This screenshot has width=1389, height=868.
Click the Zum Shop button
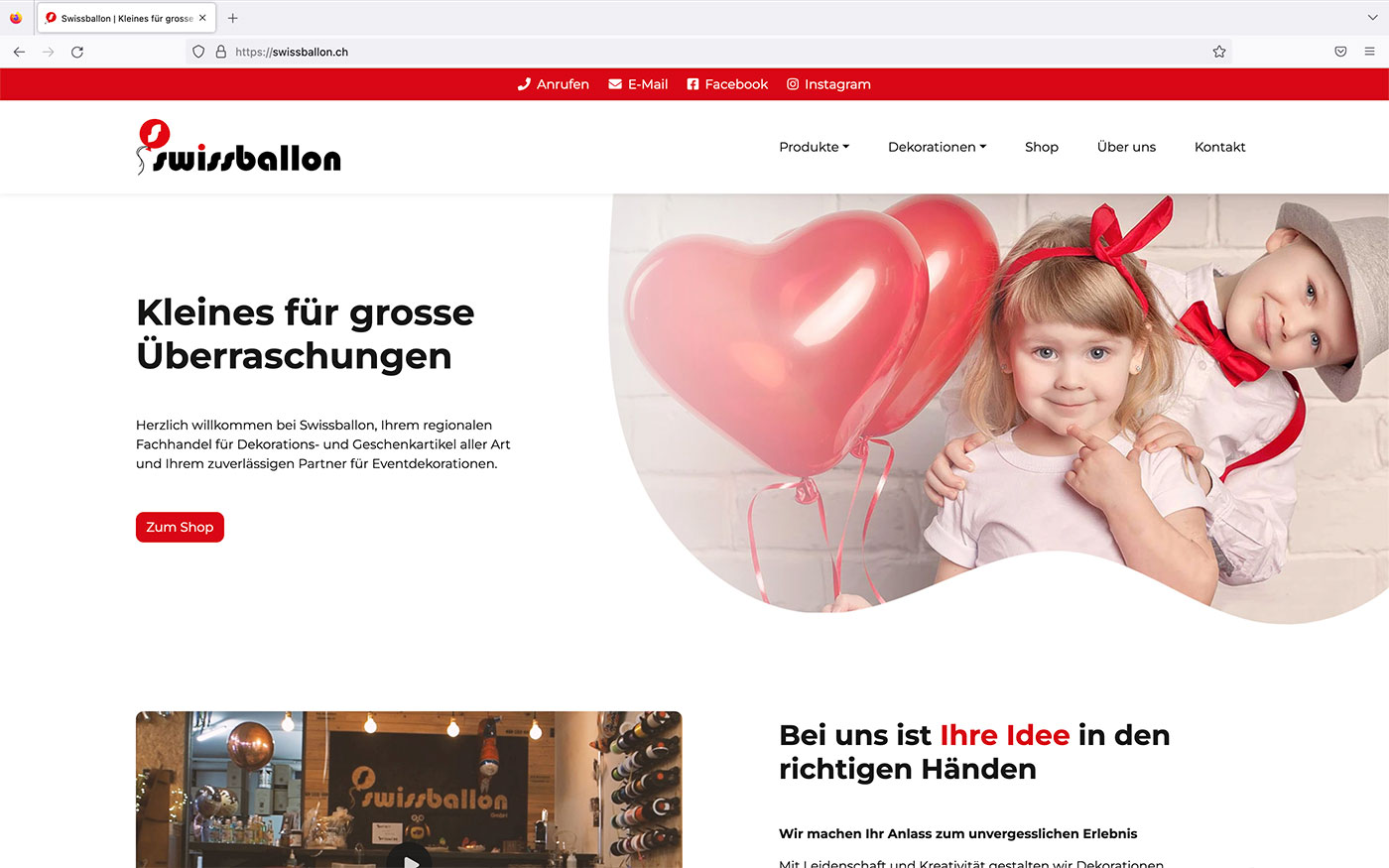(x=180, y=527)
